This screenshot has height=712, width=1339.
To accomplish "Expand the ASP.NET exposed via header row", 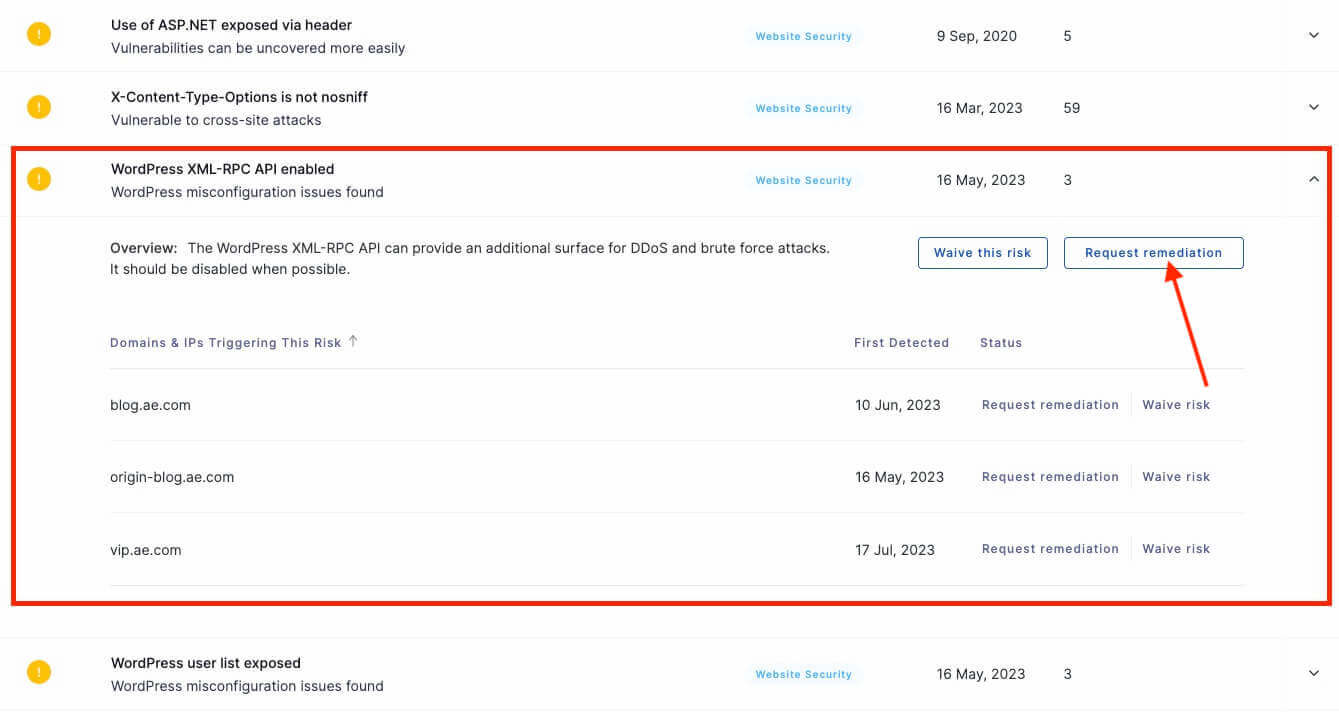I will [1314, 35].
